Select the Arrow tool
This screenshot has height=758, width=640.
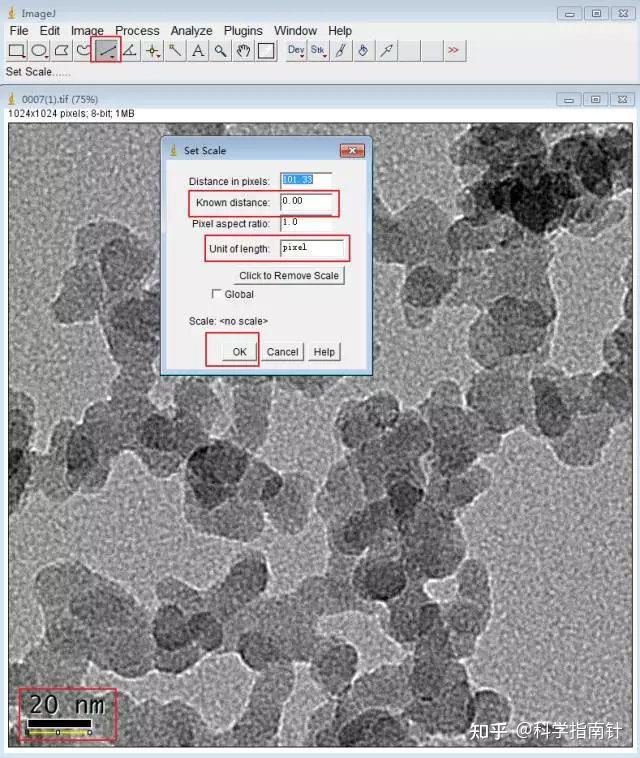click(386, 50)
